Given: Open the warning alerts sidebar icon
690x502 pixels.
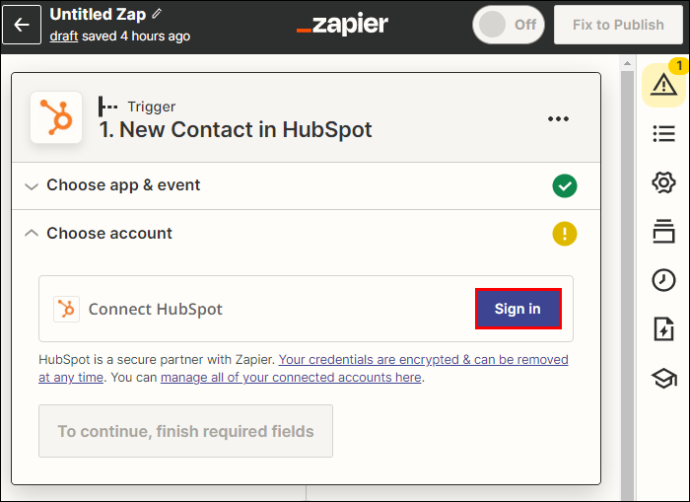Looking at the screenshot, I should [664, 84].
